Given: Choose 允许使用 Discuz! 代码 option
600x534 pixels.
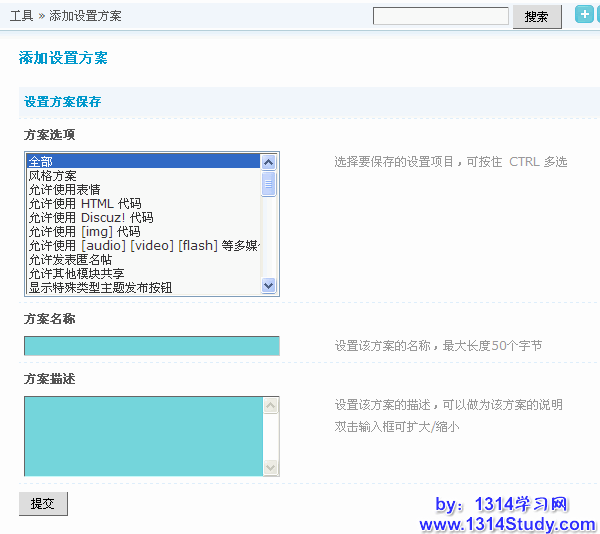Looking at the screenshot, I should coord(143,217).
